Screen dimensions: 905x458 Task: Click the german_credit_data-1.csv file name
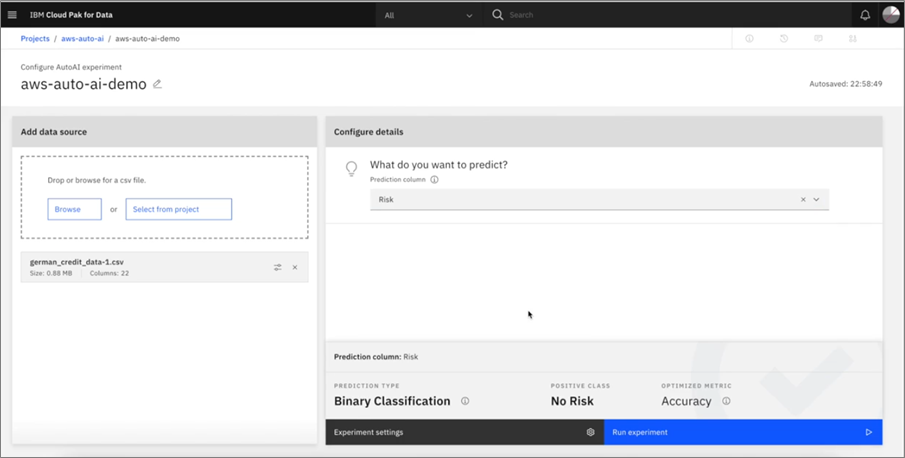77,262
